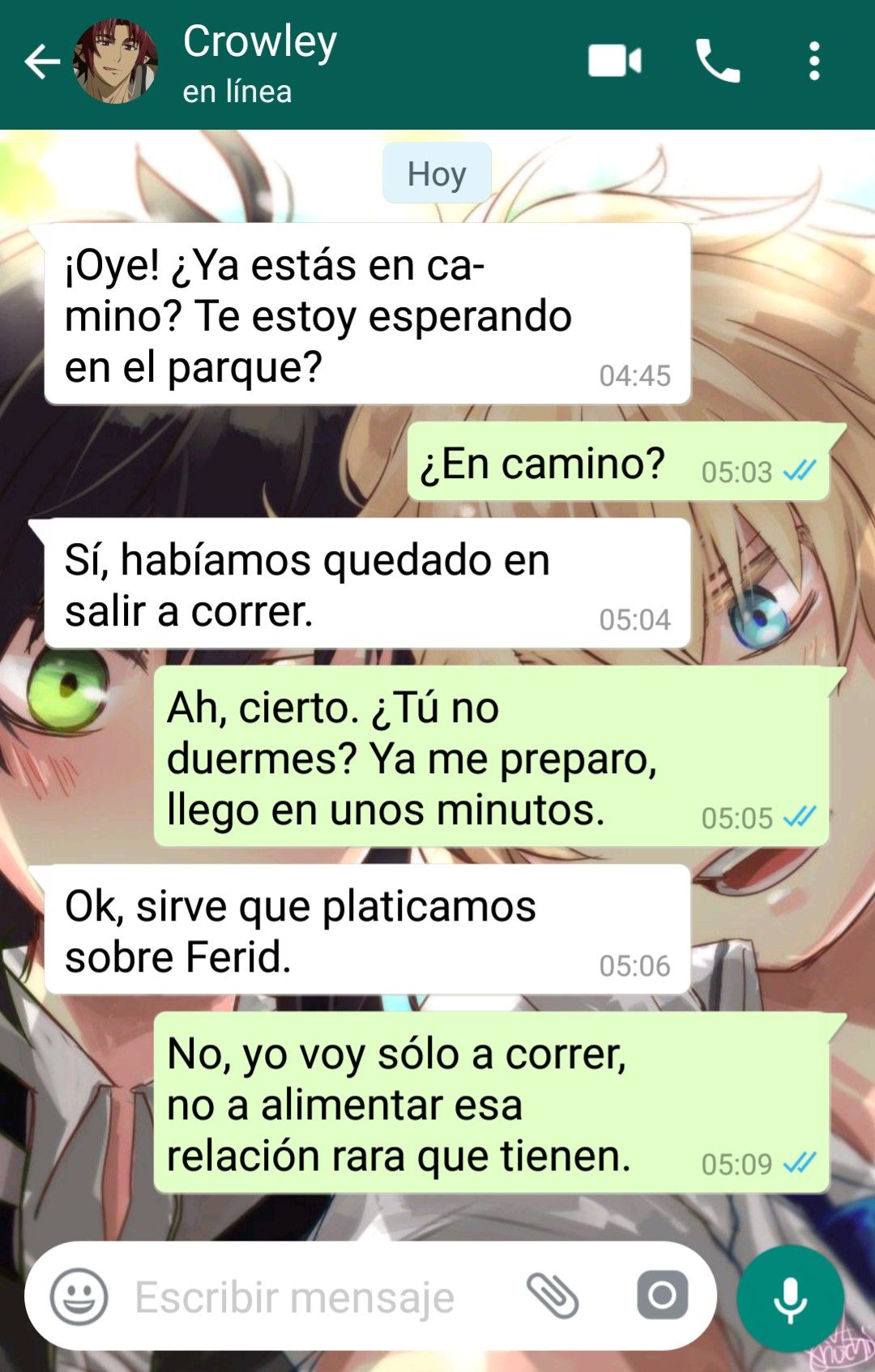875x1372 pixels.
Task: Open the camera from message bar
Action: [x=662, y=1295]
